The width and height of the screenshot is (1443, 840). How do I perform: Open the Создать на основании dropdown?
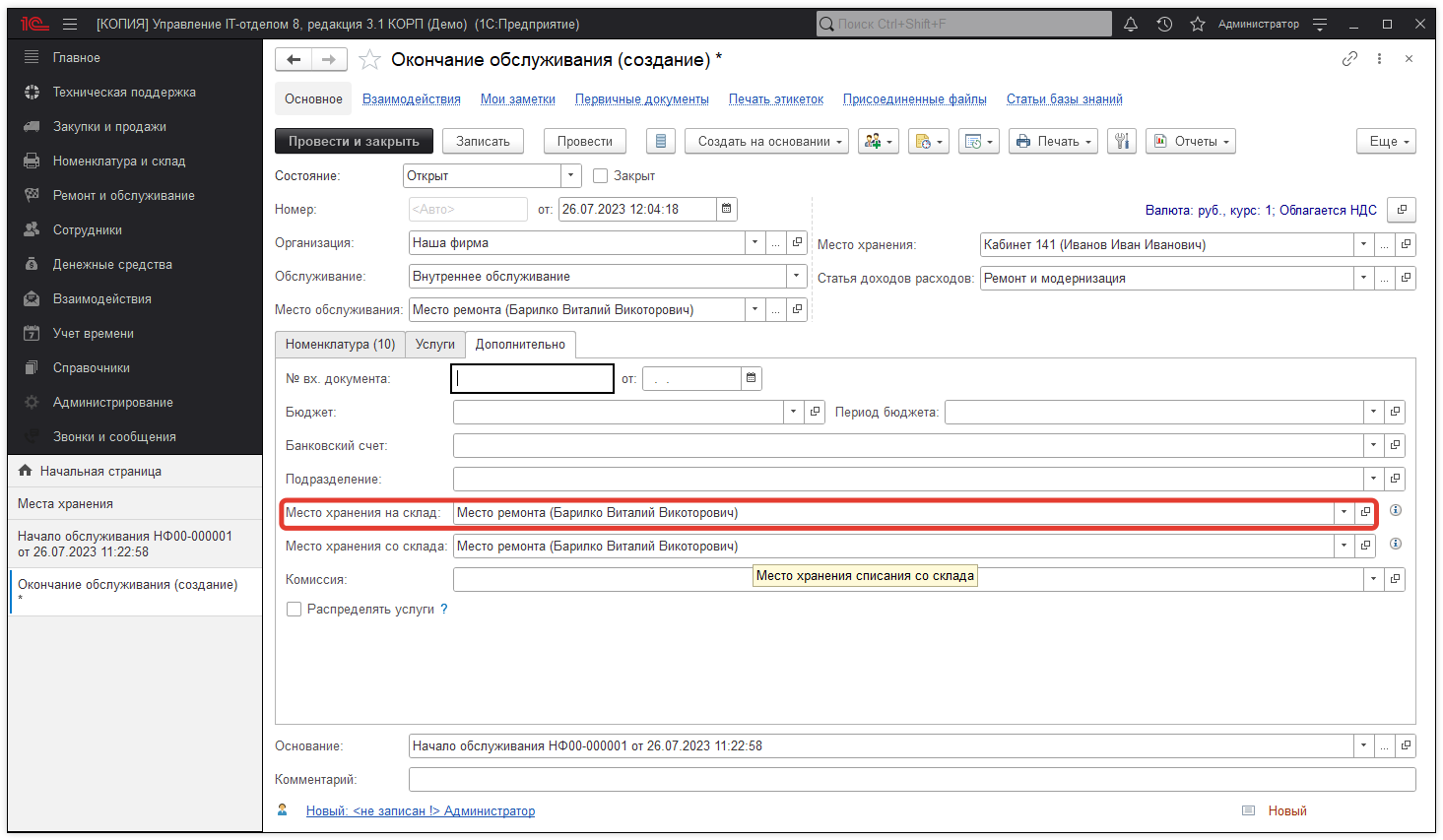pyautogui.click(x=766, y=142)
